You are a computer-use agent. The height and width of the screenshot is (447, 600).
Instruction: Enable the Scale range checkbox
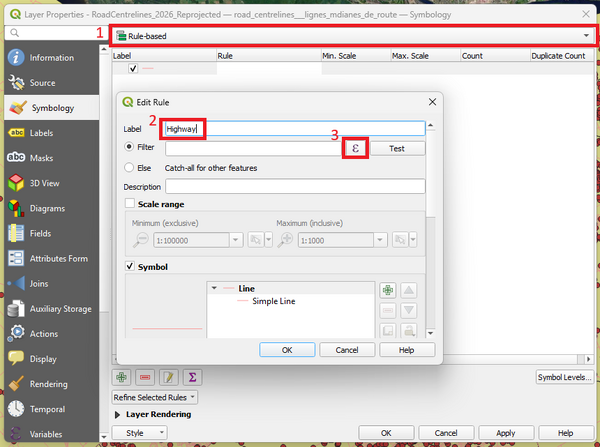[x=130, y=203]
